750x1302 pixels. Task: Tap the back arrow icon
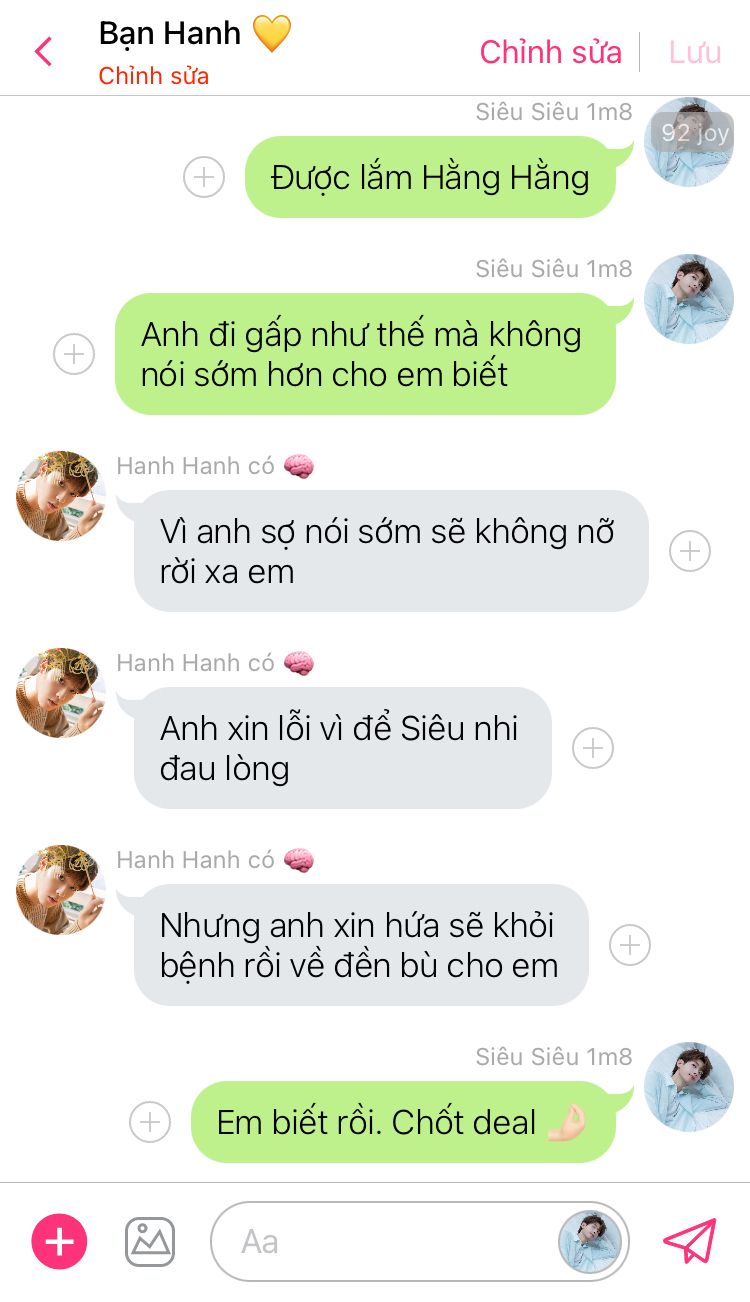coord(43,51)
